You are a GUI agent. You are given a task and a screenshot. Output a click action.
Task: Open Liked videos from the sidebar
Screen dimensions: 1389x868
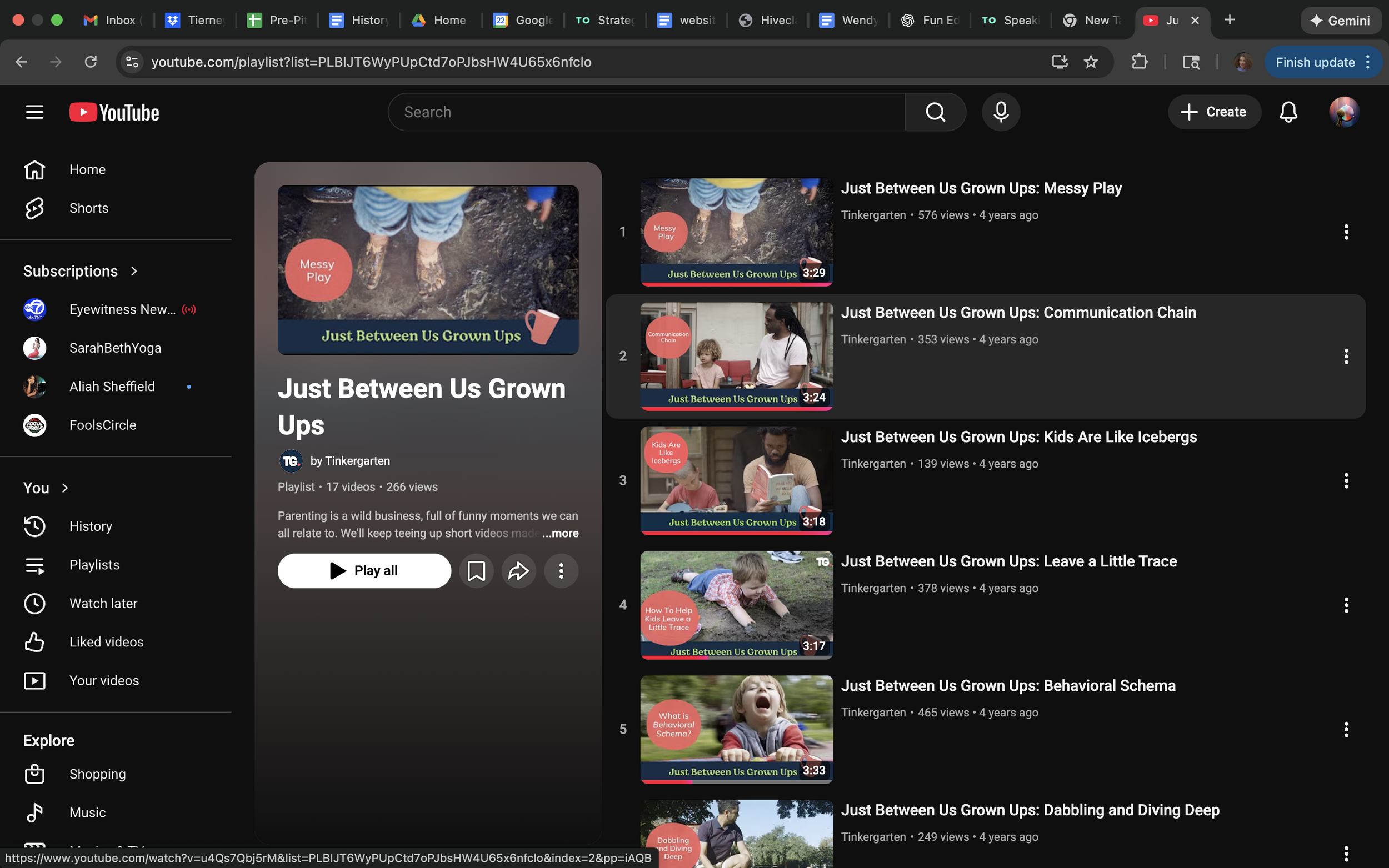point(107,642)
